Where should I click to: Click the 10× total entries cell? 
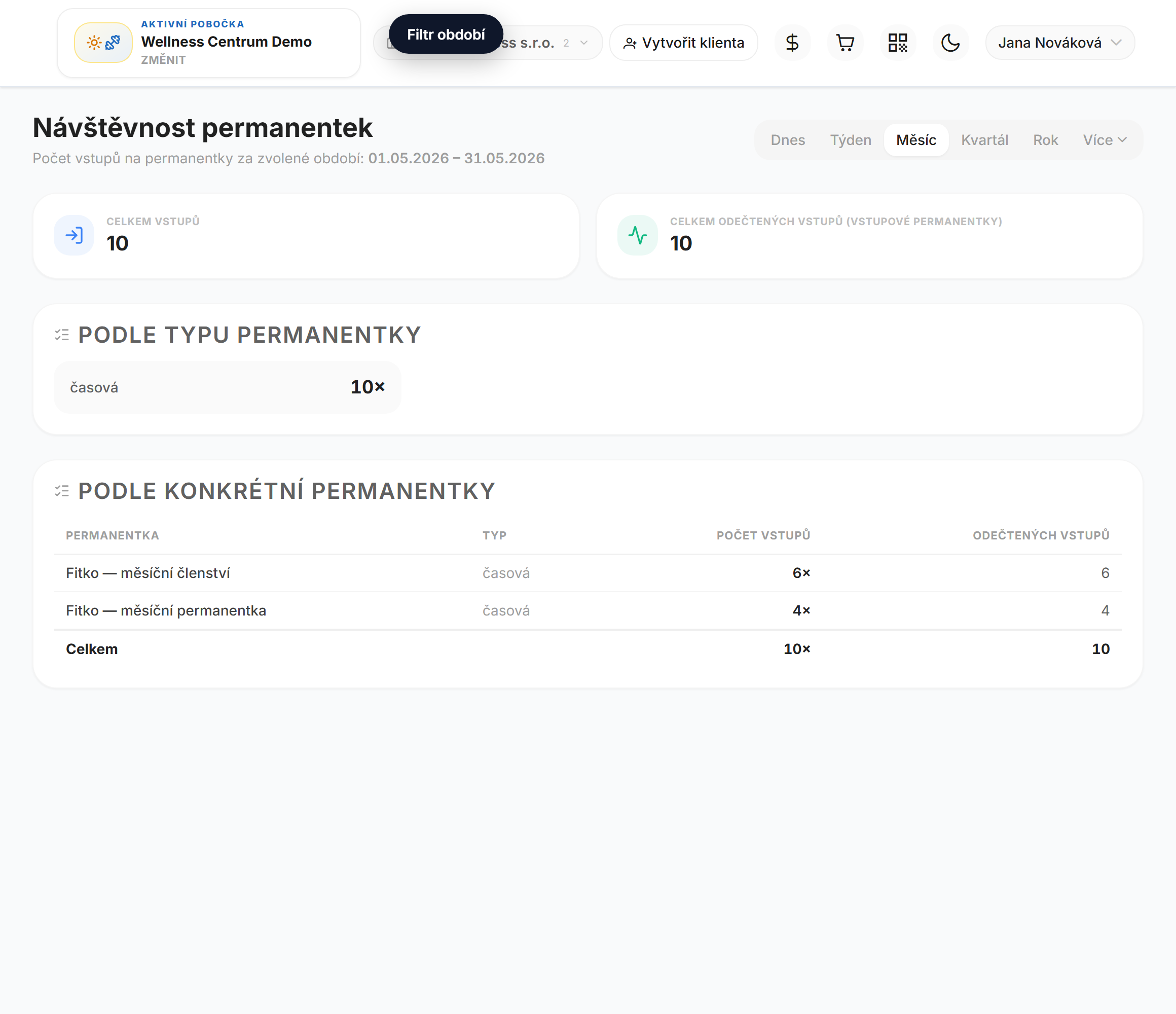[x=797, y=649]
